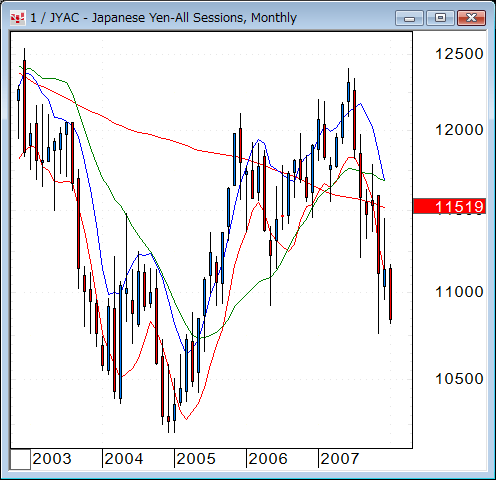The height and width of the screenshot is (480, 496).
Task: Click the 12000 price axis label
Action: pyautogui.click(x=459, y=129)
